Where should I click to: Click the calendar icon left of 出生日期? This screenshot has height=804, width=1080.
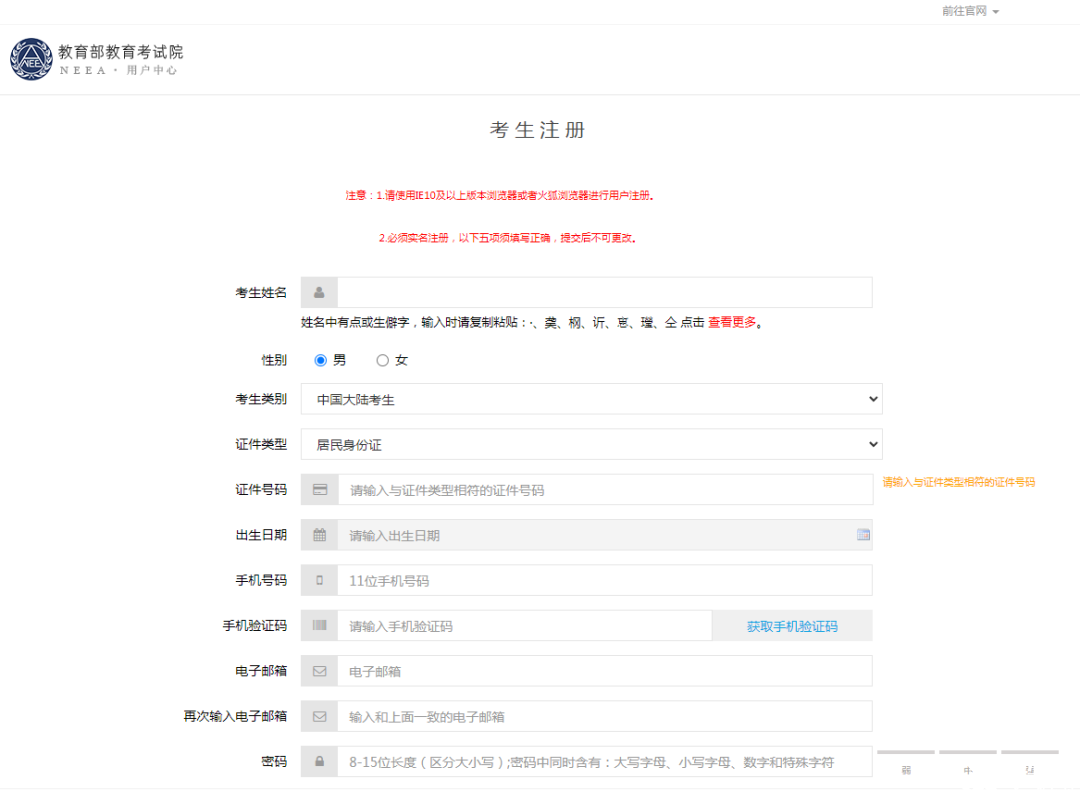pos(319,535)
